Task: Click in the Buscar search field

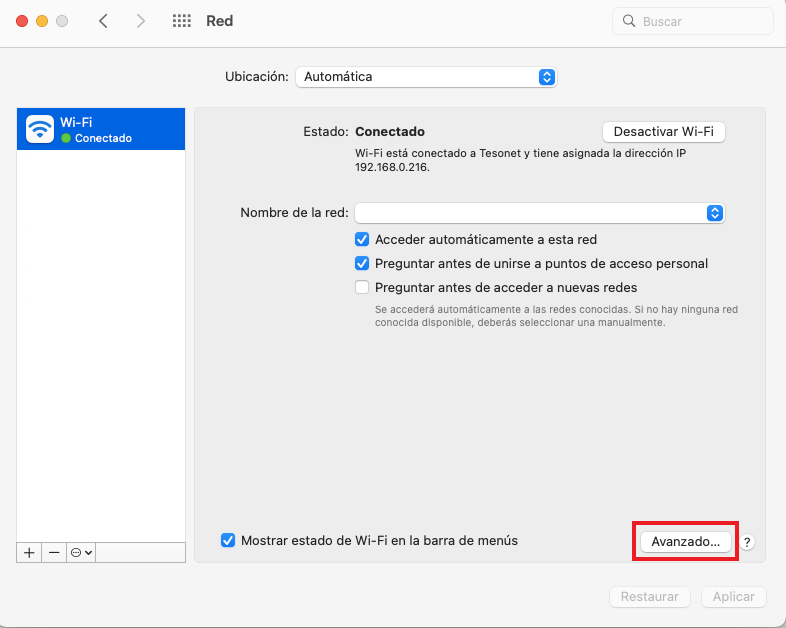Action: (700, 21)
